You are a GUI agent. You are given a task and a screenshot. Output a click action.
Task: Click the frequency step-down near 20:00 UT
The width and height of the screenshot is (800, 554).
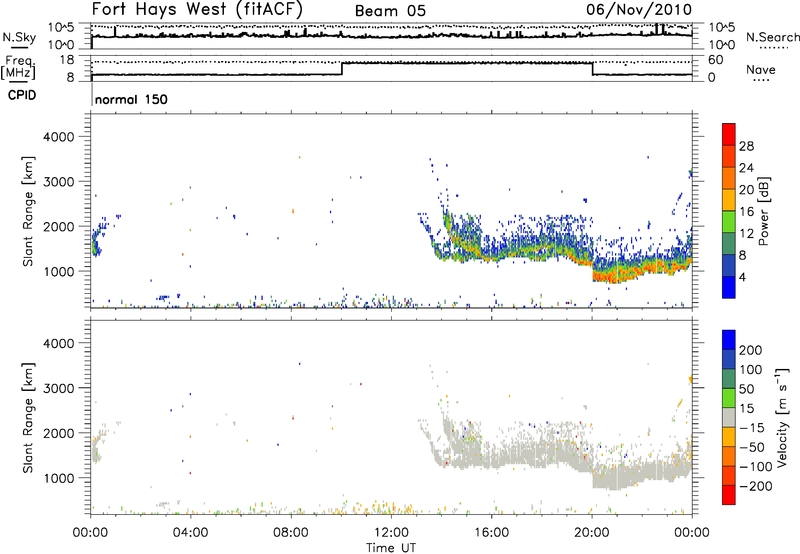tap(593, 68)
